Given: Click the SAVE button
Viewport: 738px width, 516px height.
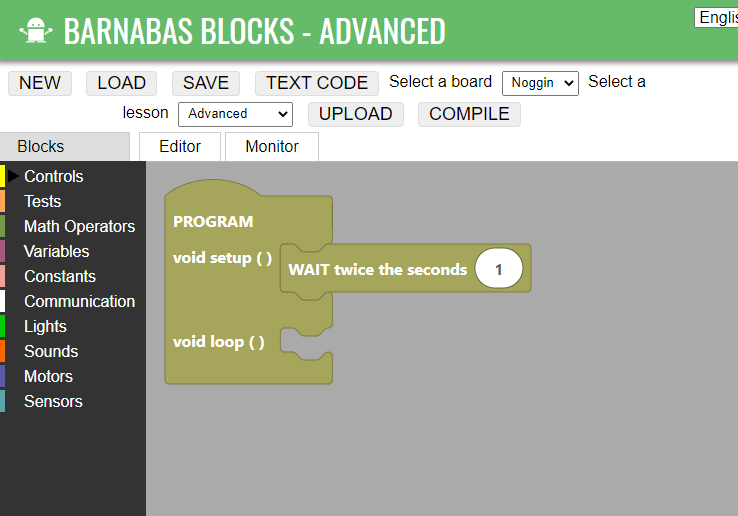Looking at the screenshot, I should point(206,83).
